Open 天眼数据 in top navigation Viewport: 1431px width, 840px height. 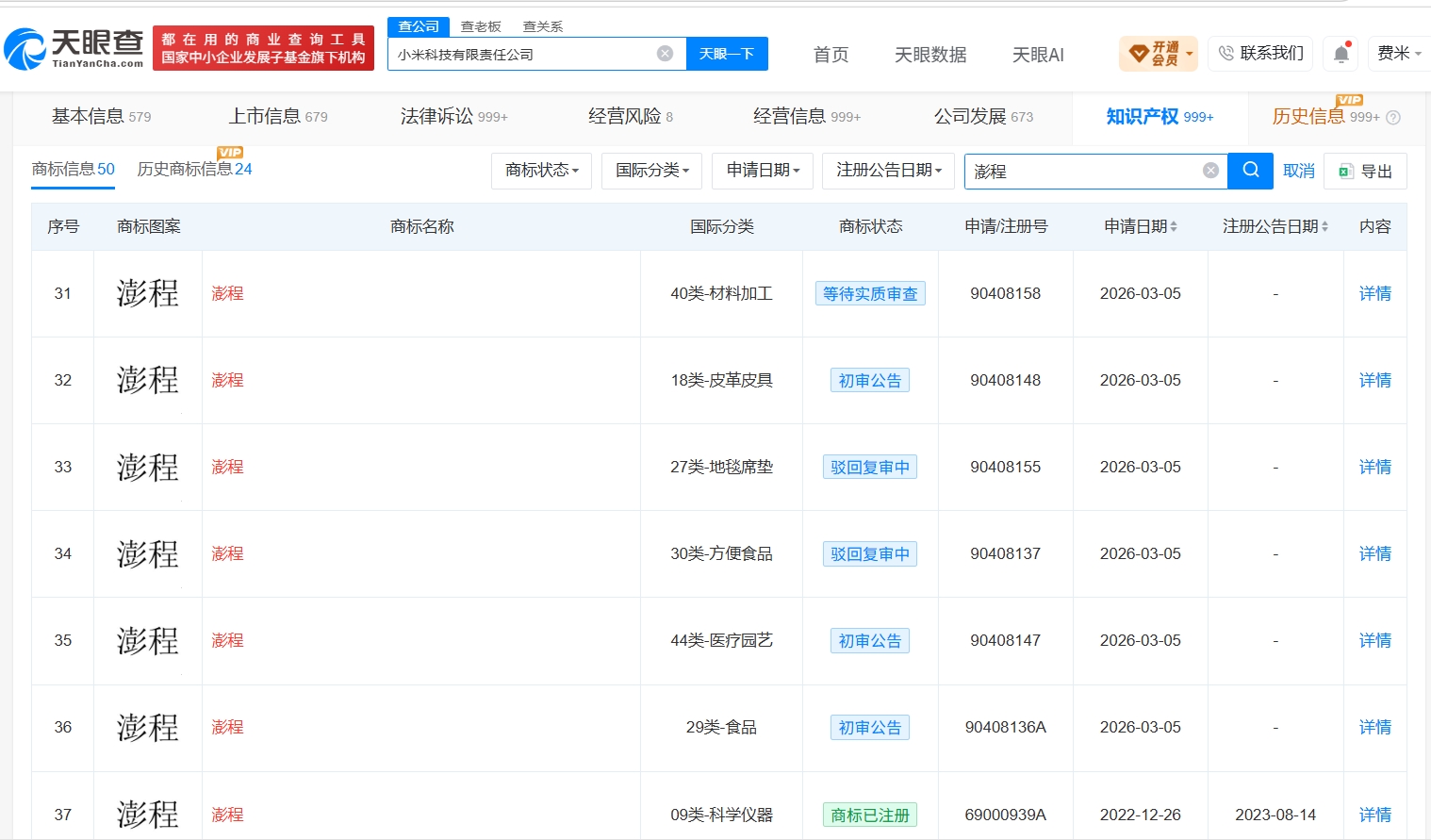[930, 55]
